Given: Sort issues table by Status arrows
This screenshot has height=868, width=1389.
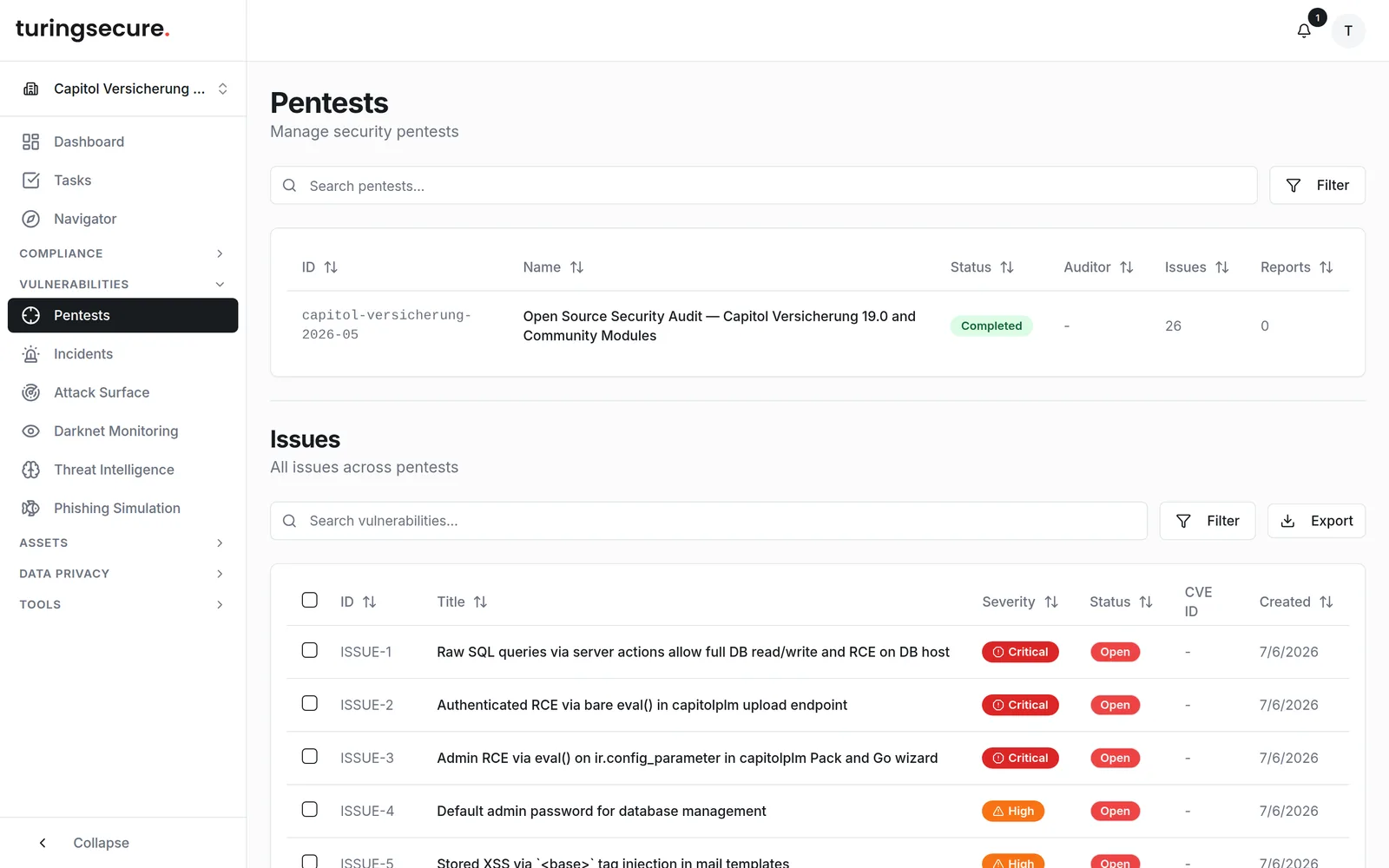Looking at the screenshot, I should coord(1146,602).
